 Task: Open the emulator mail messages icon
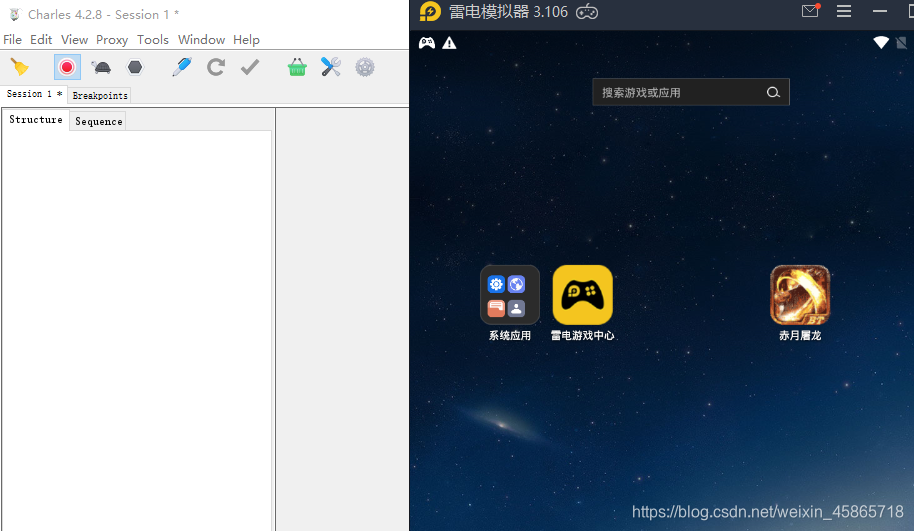click(810, 10)
